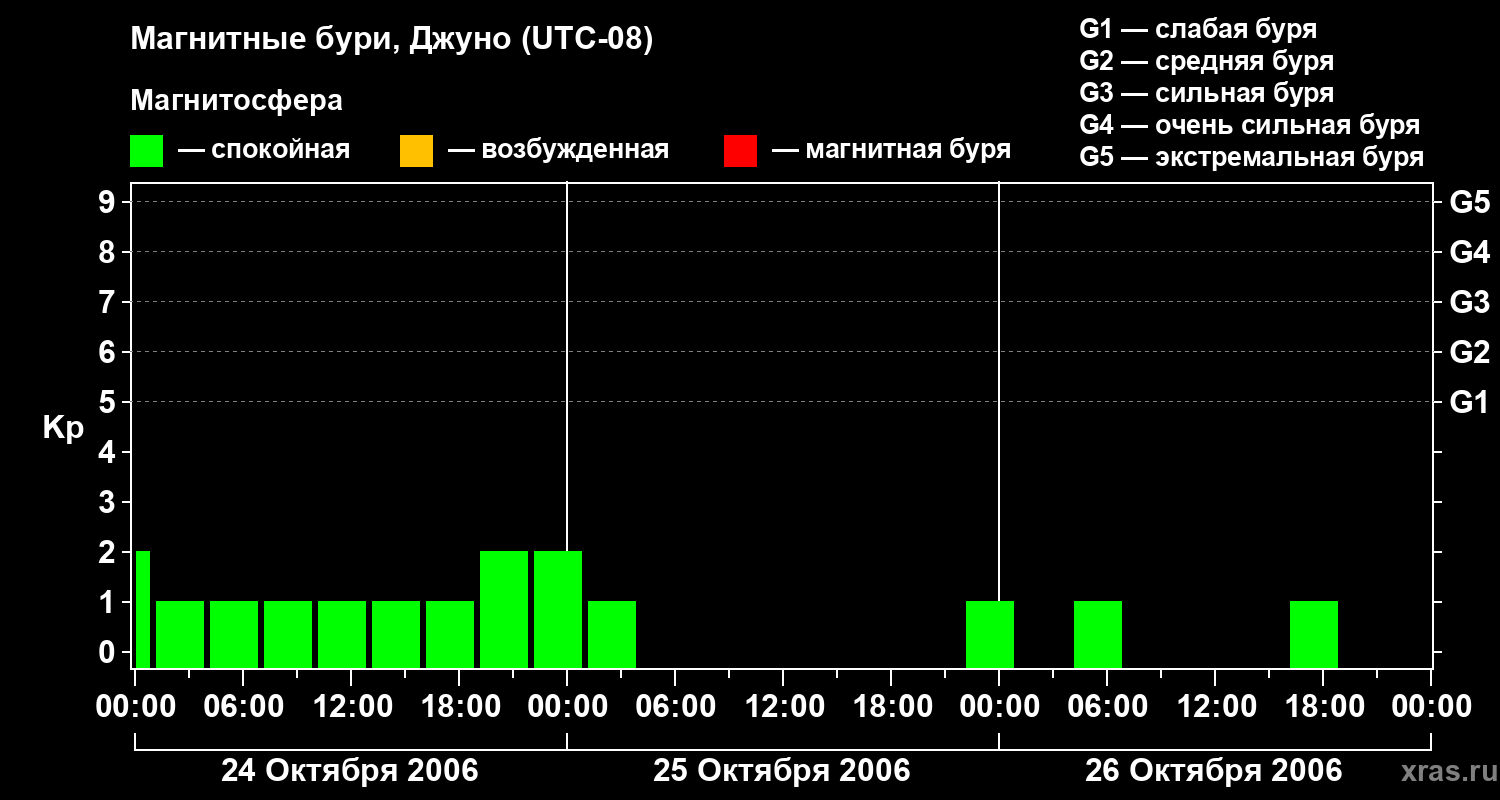
Task: Click the date label '25 Октября 2006'
Action: 782,770
